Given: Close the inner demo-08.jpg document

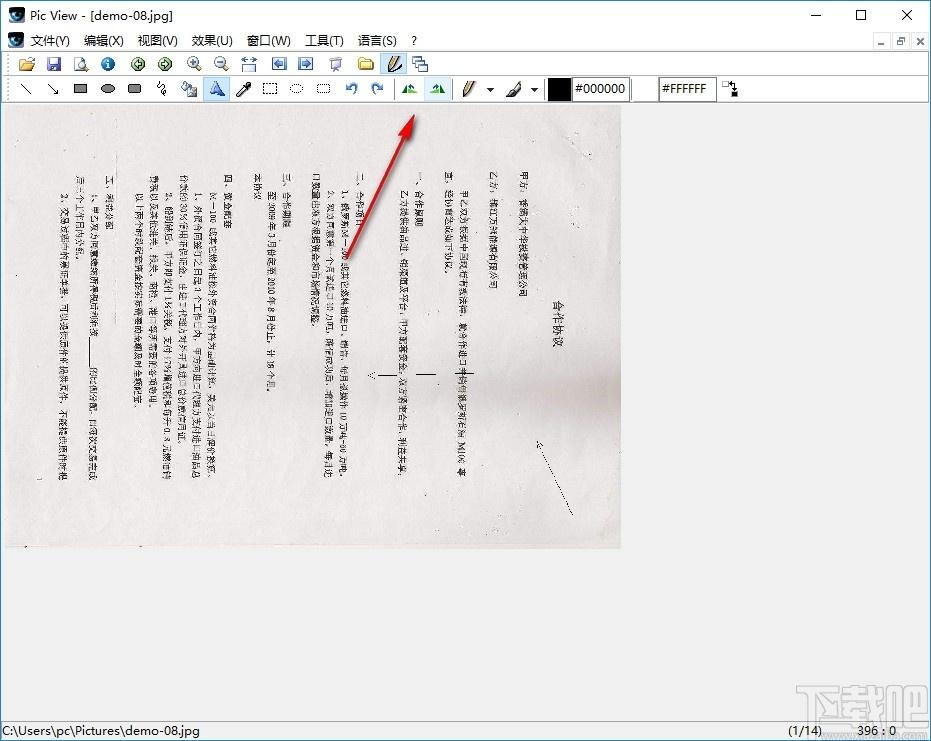Looking at the screenshot, I should click(920, 42).
